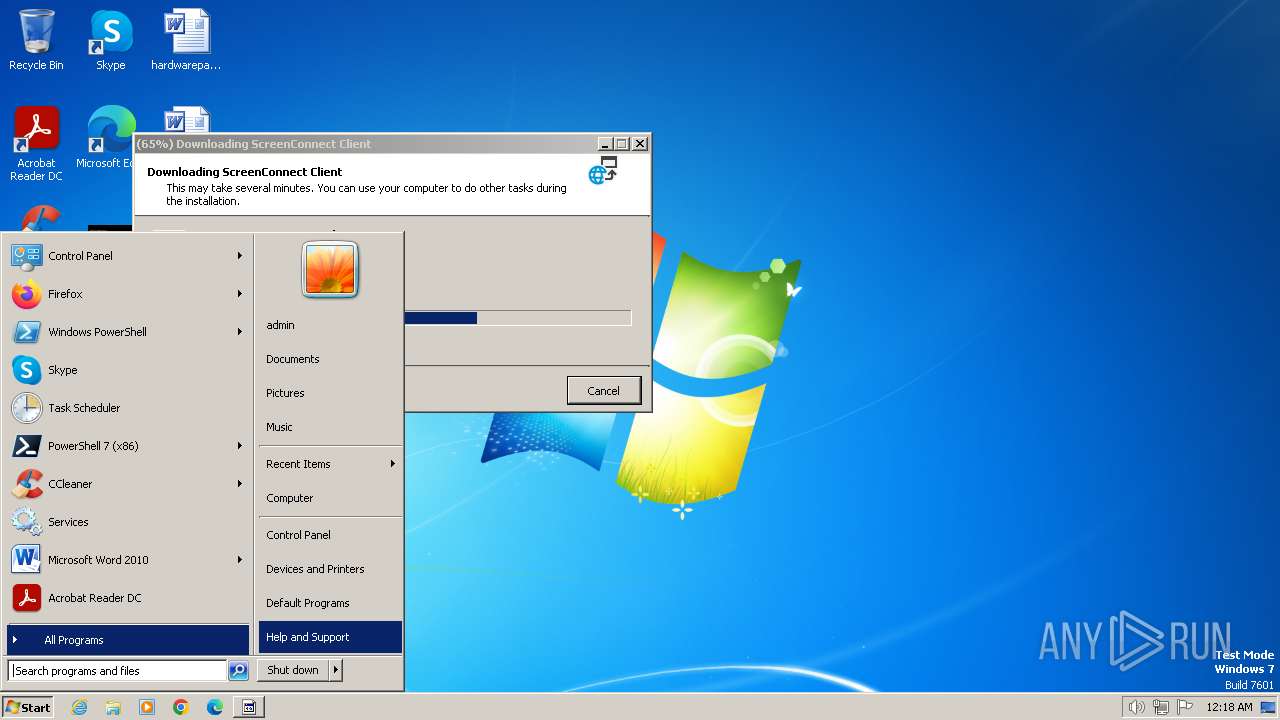Click the ScreenConnect download progress bar
Screen dimensions: 1280x720
coord(518,318)
